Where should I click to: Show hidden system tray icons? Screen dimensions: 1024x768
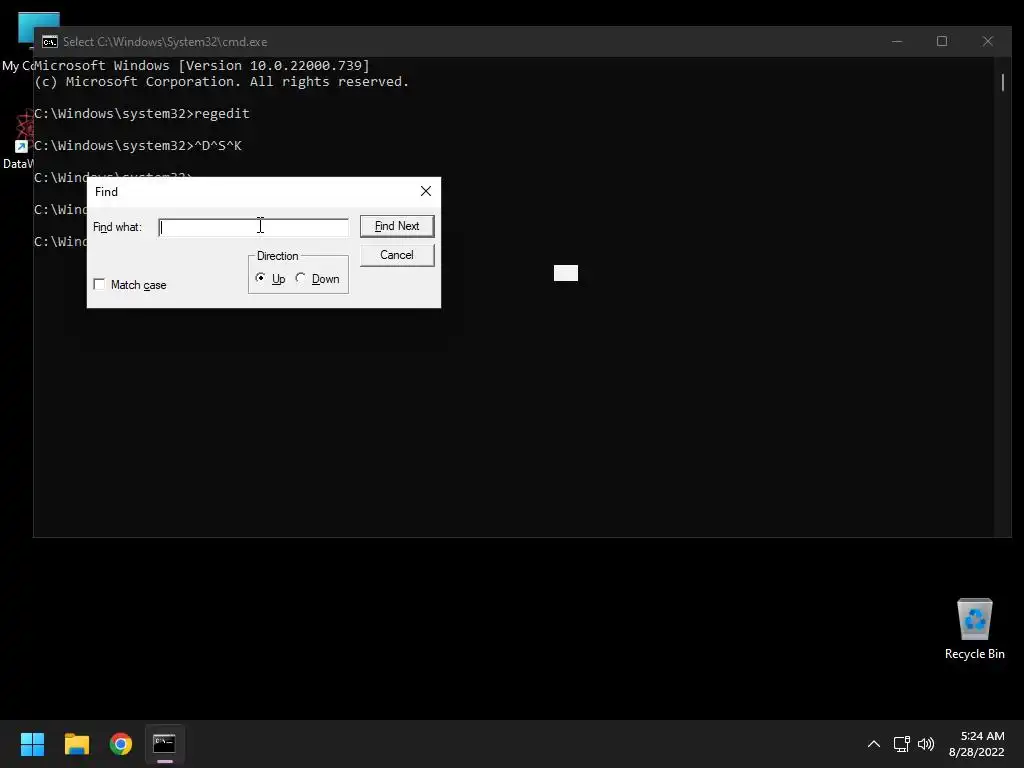click(874, 744)
